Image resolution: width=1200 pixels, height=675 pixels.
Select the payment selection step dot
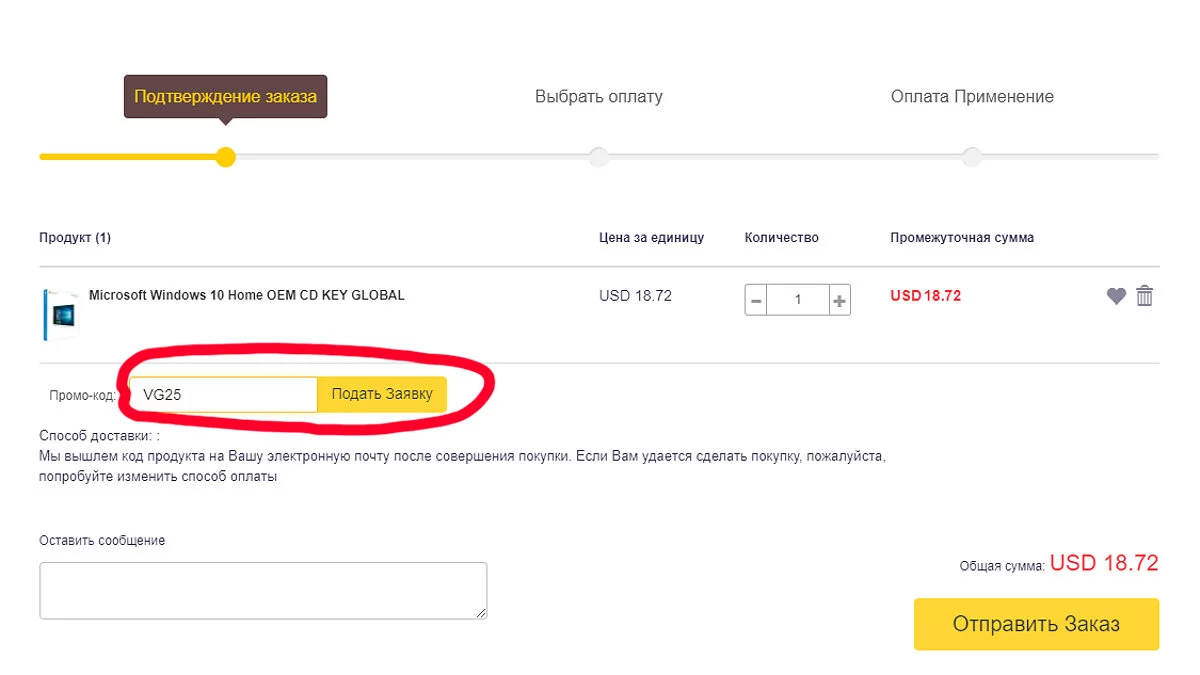[x=598, y=157]
